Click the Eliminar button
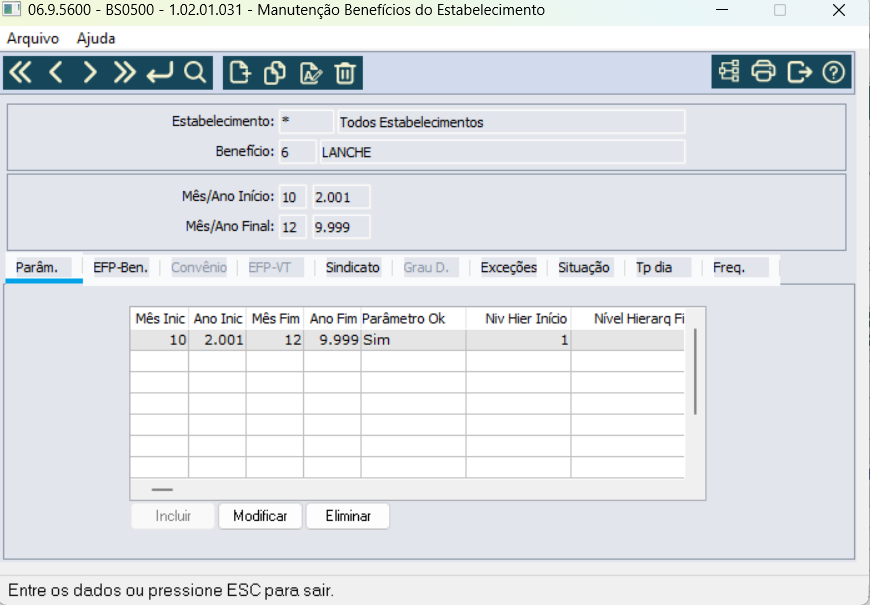 click(347, 516)
